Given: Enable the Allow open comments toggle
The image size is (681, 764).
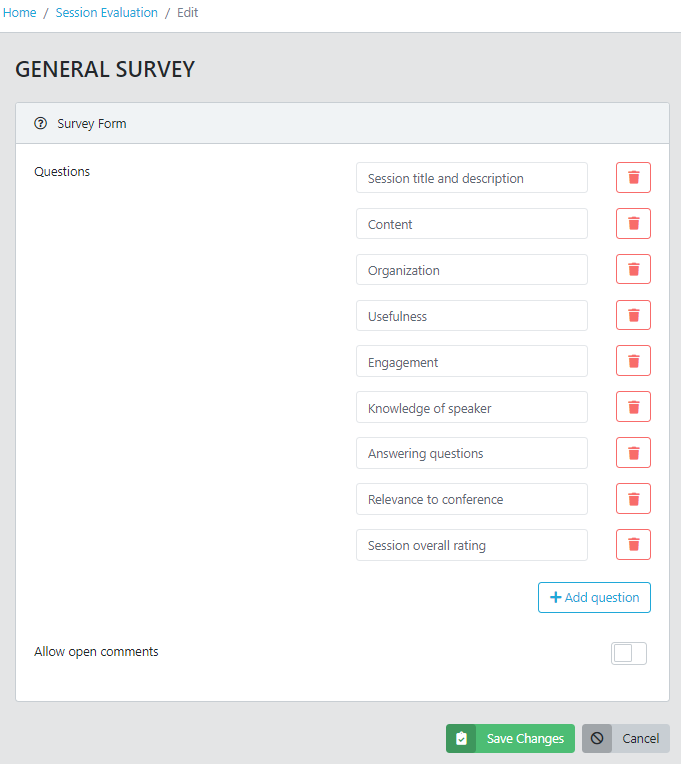Looking at the screenshot, I should pyautogui.click(x=629, y=653).
